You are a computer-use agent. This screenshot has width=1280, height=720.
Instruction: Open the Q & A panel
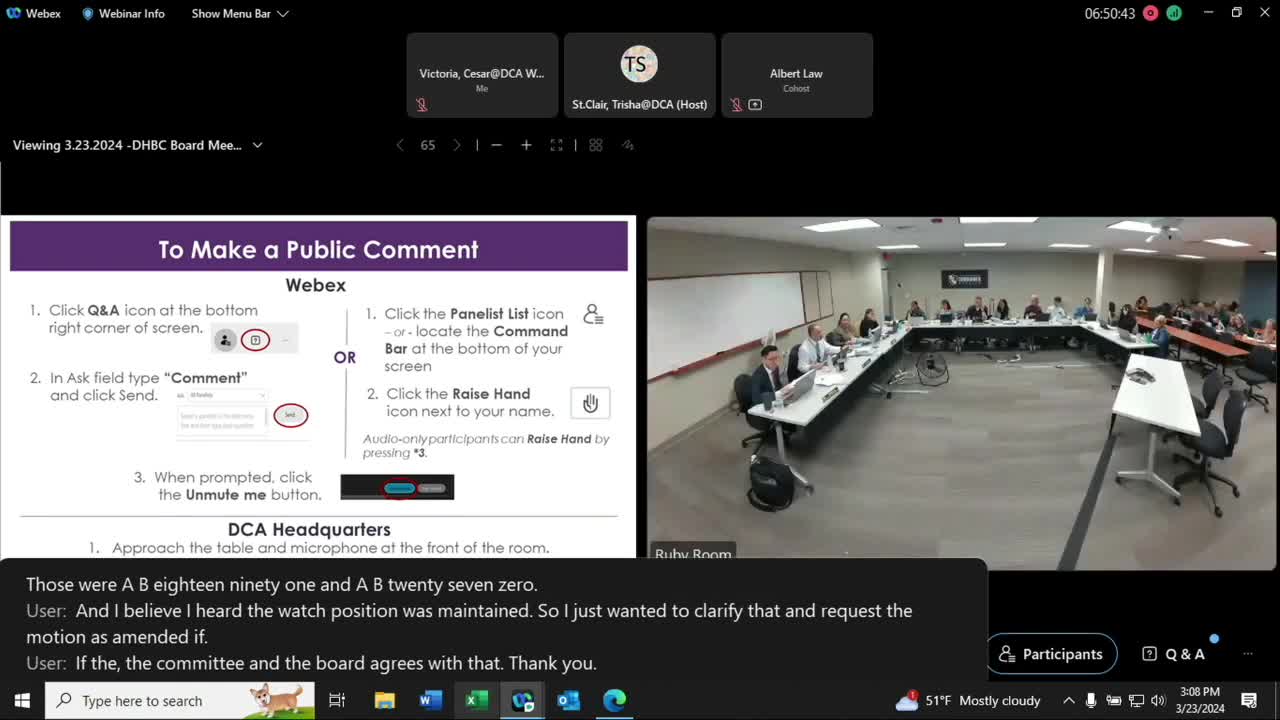click(x=1176, y=653)
